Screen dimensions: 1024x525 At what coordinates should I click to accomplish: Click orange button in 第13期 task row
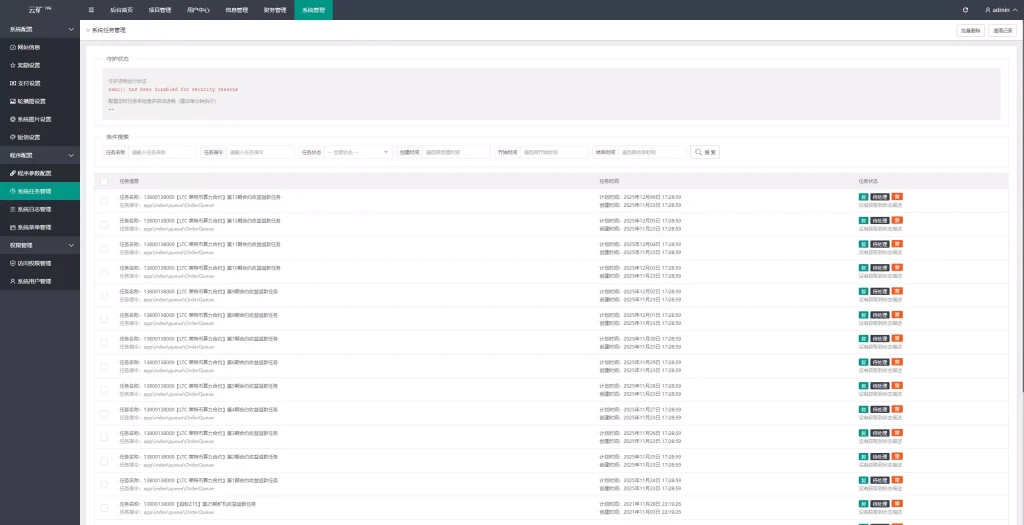(897, 197)
